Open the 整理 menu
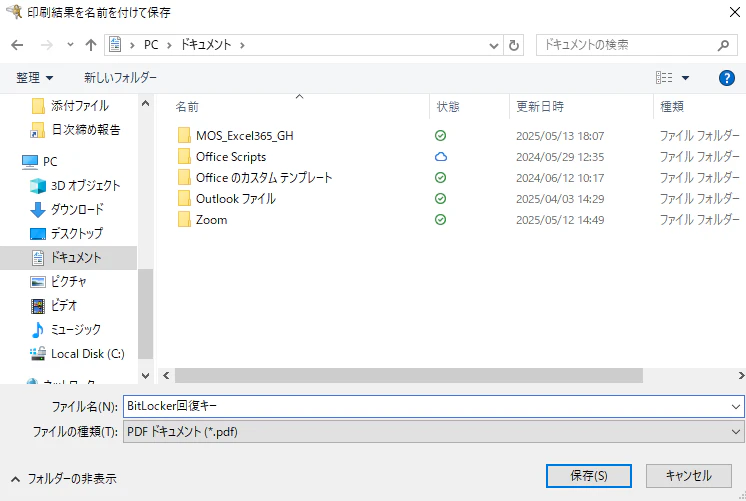Viewport: 746px width, 501px height. tap(34, 78)
